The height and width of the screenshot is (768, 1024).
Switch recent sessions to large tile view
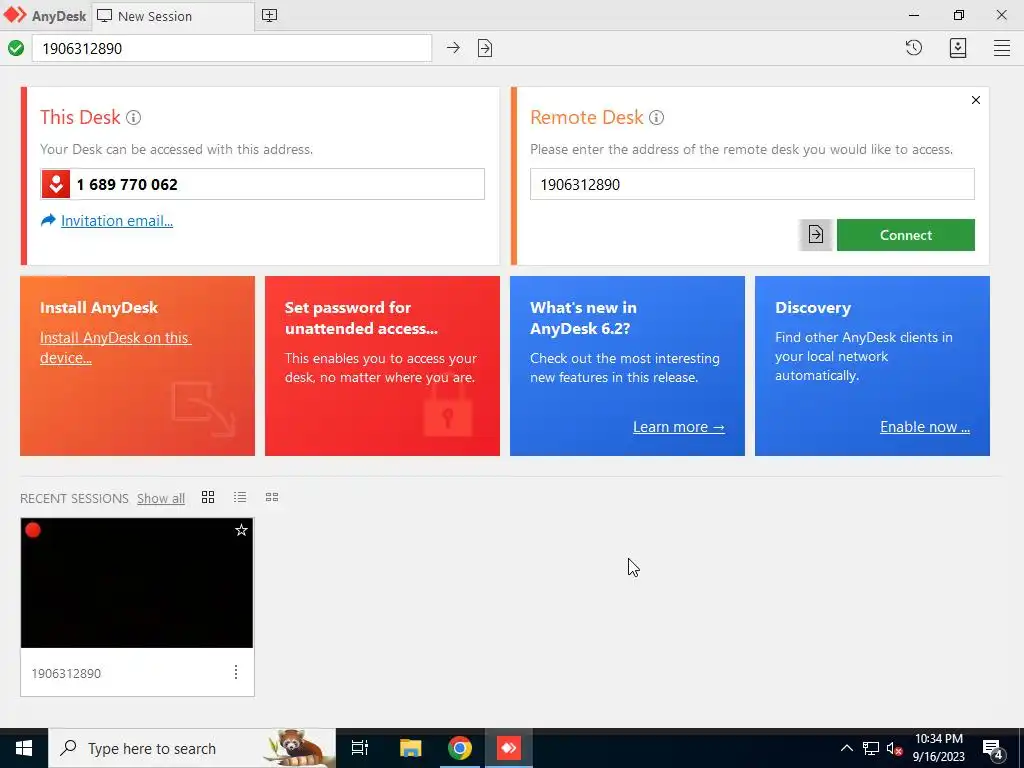pos(208,498)
